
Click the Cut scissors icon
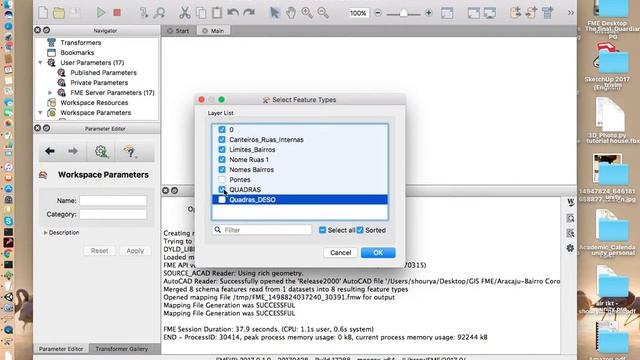point(185,13)
